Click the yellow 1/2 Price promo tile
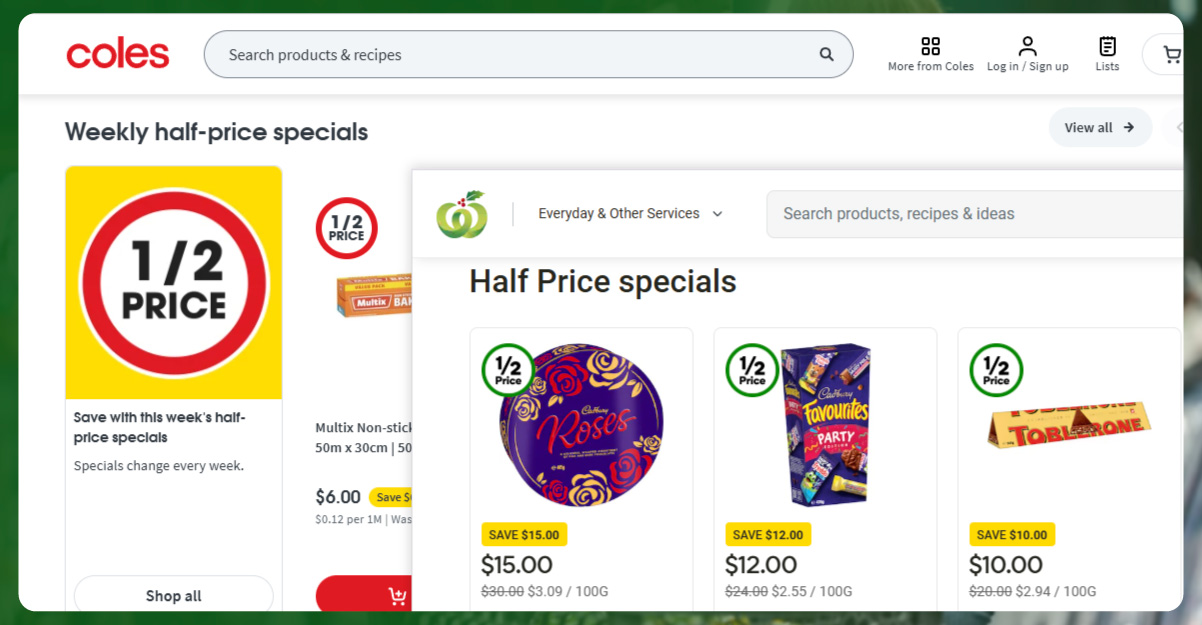Screen dimensions: 1202x625 (x=174, y=283)
